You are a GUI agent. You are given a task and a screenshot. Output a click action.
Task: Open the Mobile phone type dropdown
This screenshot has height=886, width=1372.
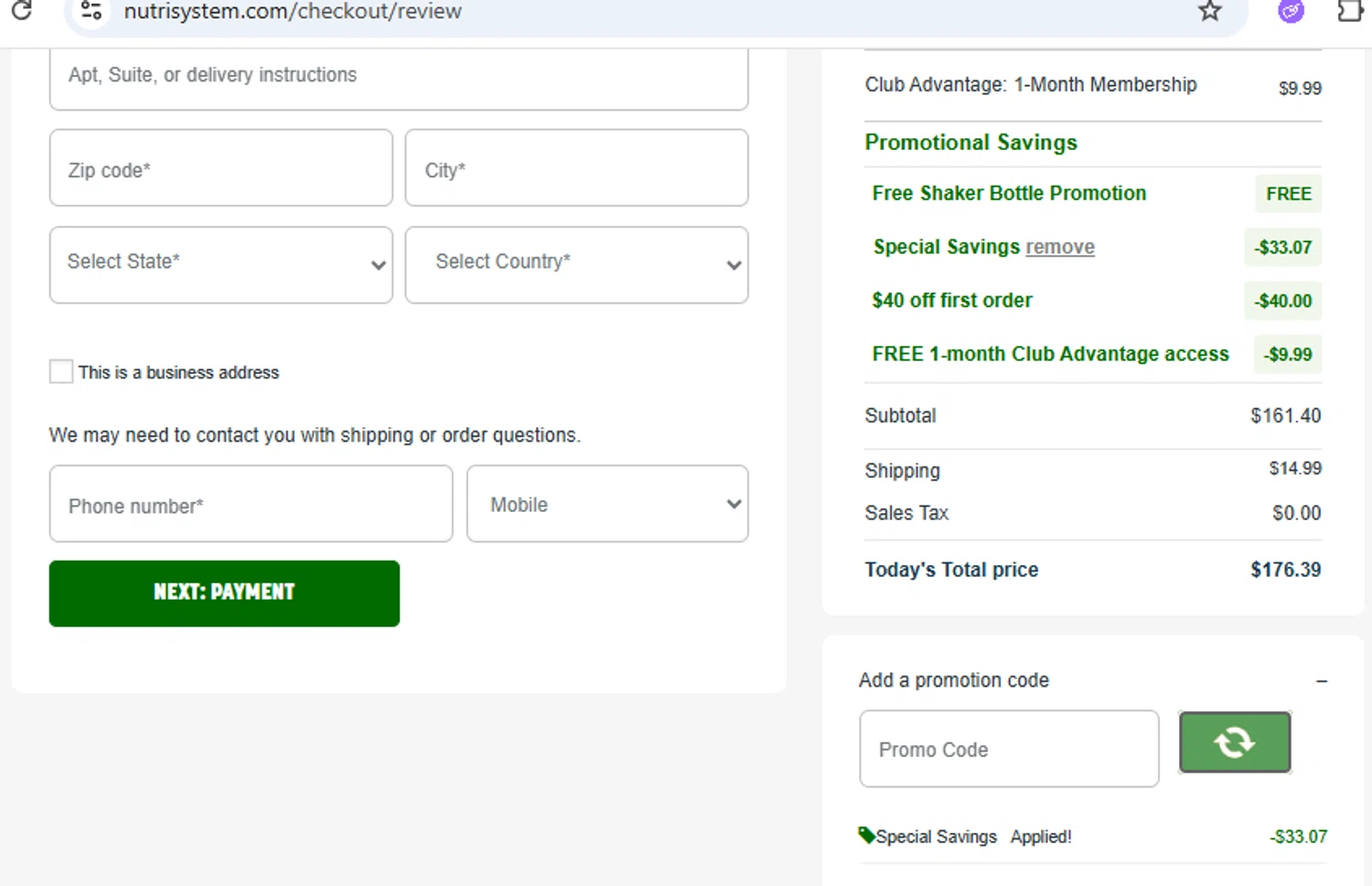[x=607, y=504]
